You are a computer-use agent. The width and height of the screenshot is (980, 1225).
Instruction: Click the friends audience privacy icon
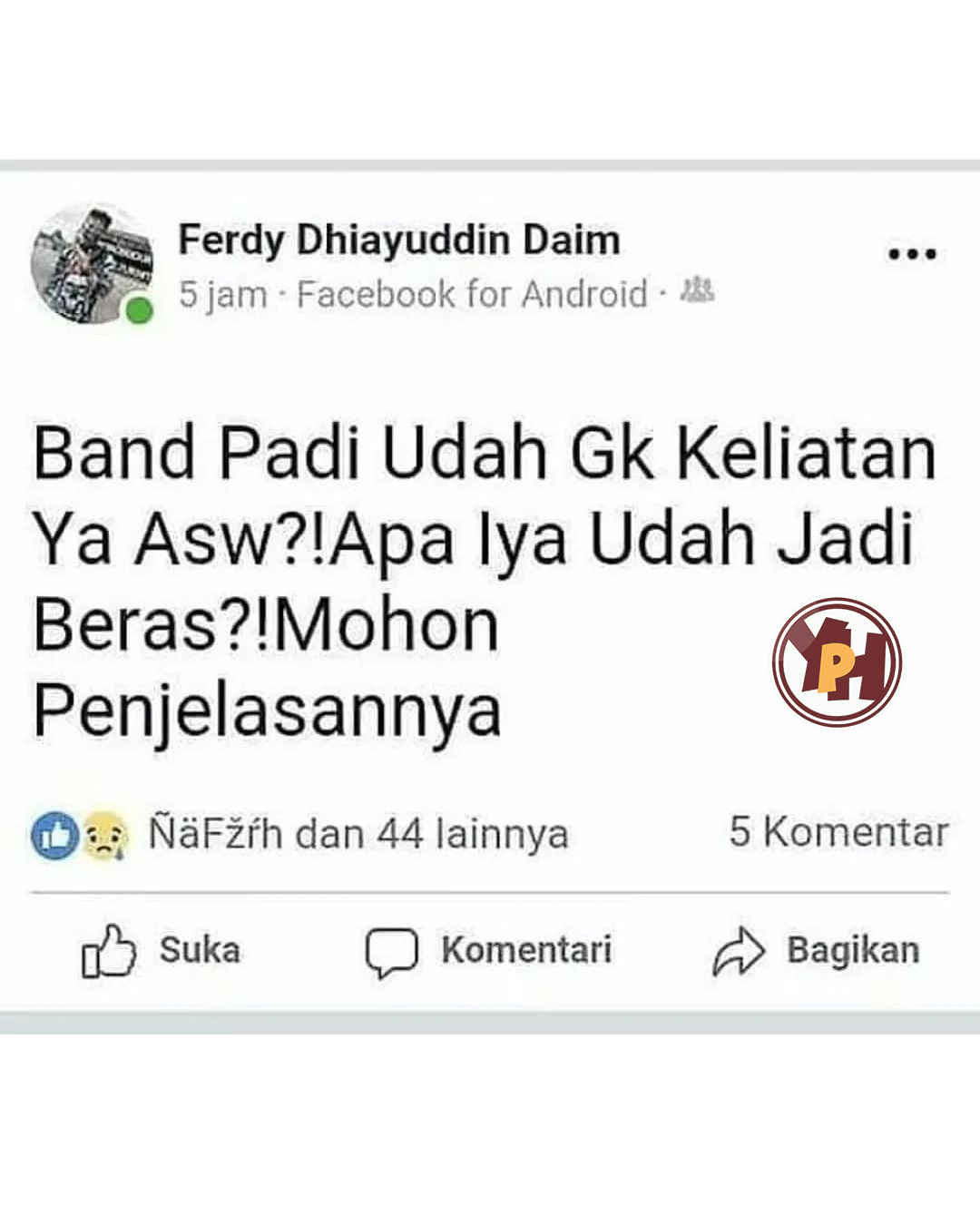tap(697, 290)
